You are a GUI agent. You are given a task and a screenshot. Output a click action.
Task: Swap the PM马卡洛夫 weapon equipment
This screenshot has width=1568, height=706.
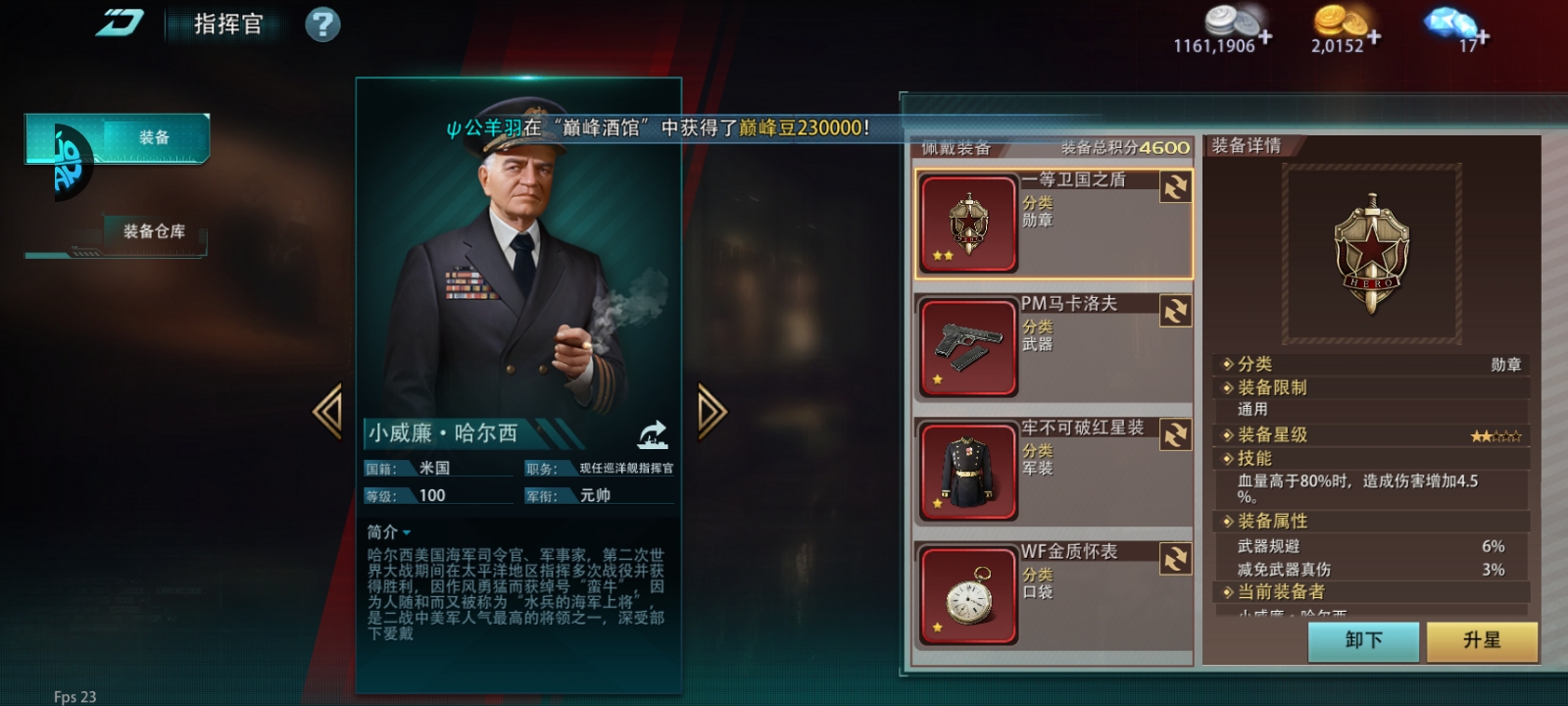(x=1175, y=311)
